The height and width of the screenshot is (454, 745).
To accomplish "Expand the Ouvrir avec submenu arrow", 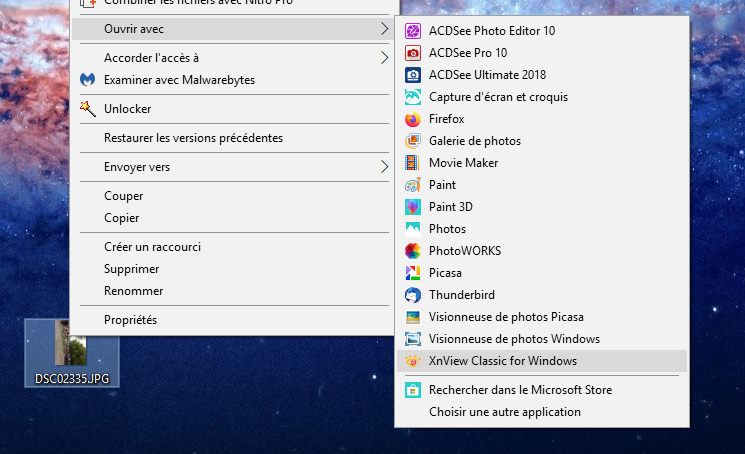I will [384, 30].
